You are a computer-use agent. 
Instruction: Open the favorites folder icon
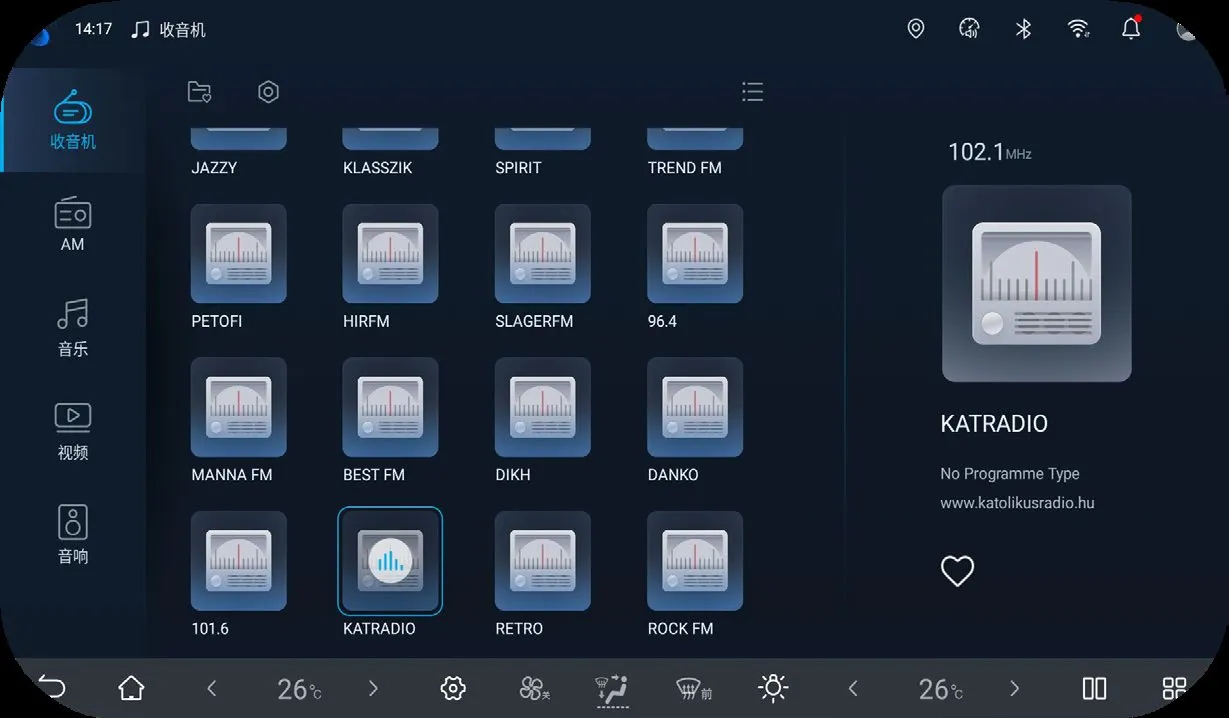click(x=200, y=92)
